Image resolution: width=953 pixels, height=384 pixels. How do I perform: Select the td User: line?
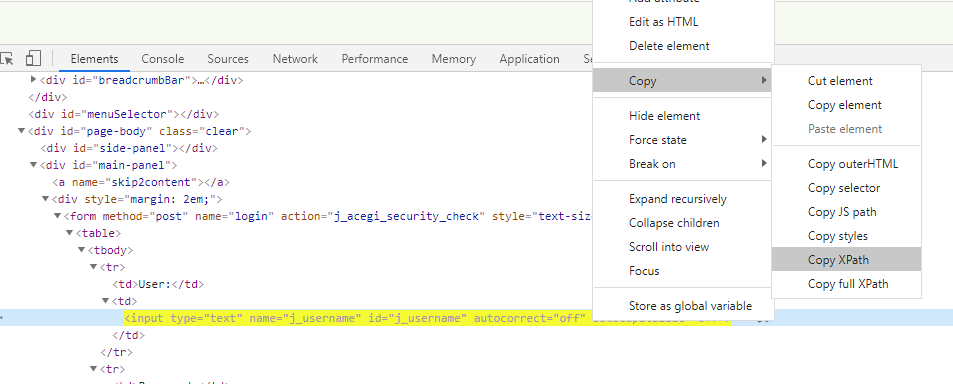tap(158, 284)
